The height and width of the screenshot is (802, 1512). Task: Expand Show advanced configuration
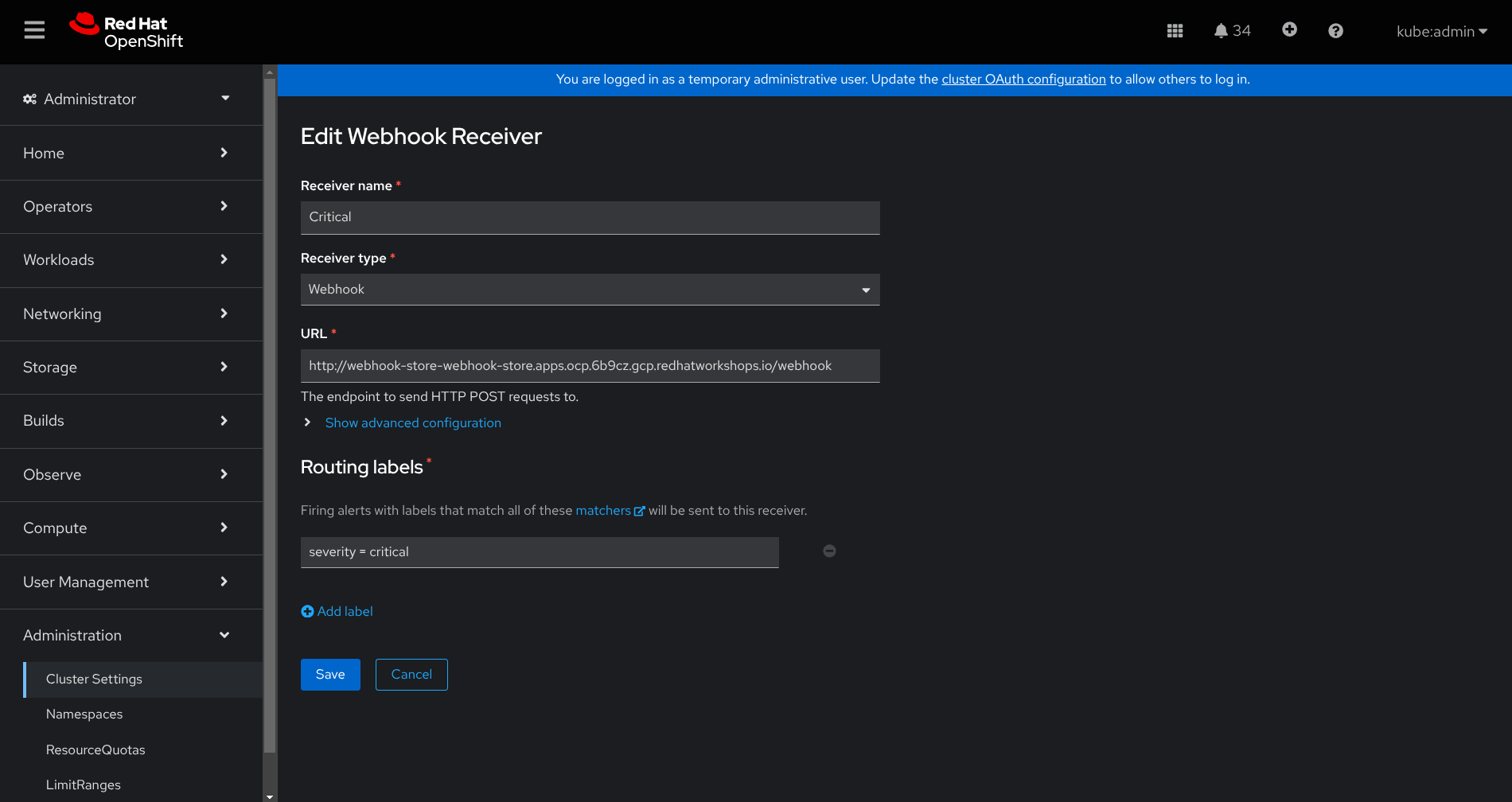[x=412, y=423]
